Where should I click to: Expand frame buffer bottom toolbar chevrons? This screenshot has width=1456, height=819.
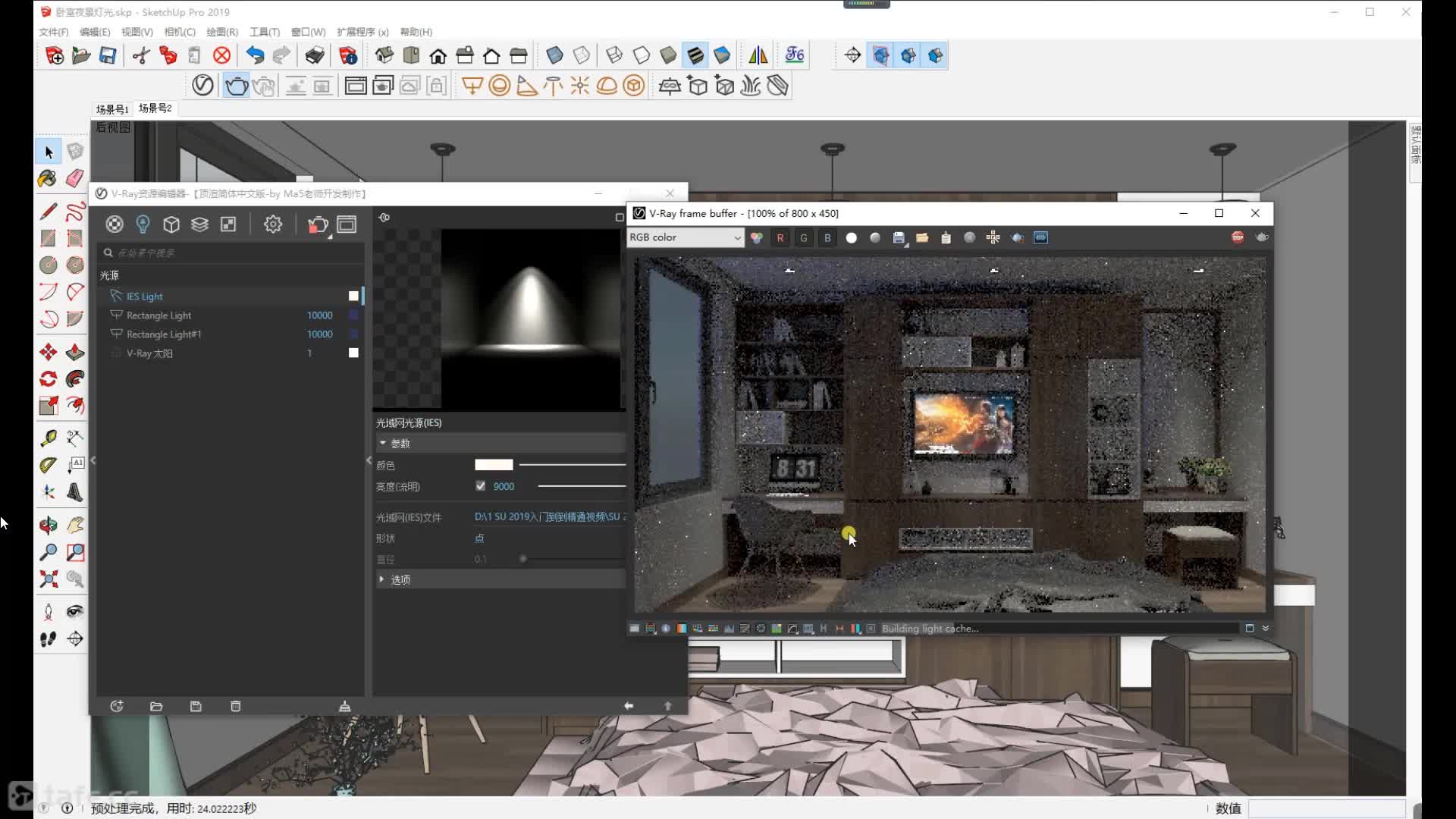click(1265, 628)
